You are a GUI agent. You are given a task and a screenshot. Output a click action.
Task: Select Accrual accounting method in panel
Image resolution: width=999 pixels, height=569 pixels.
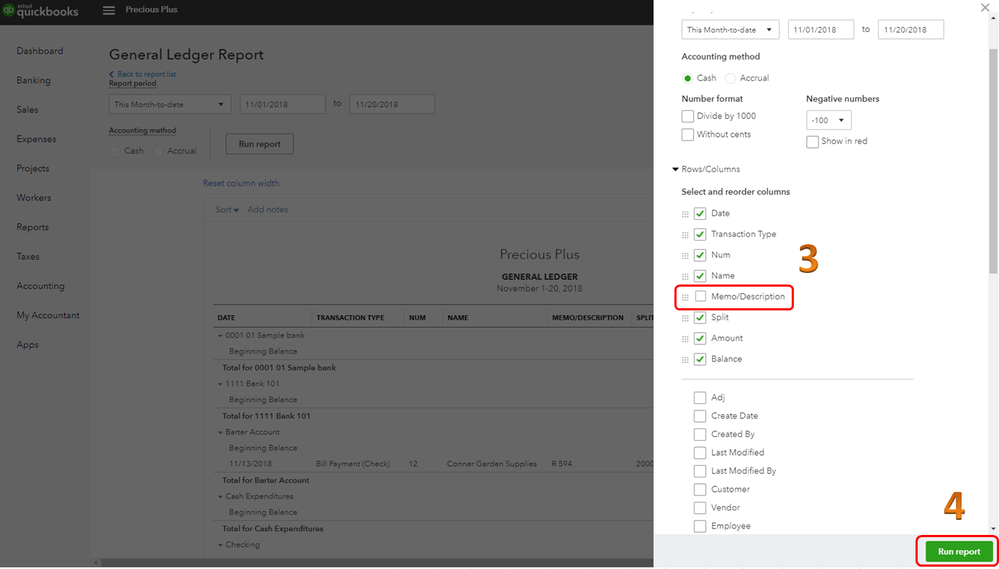[731, 78]
